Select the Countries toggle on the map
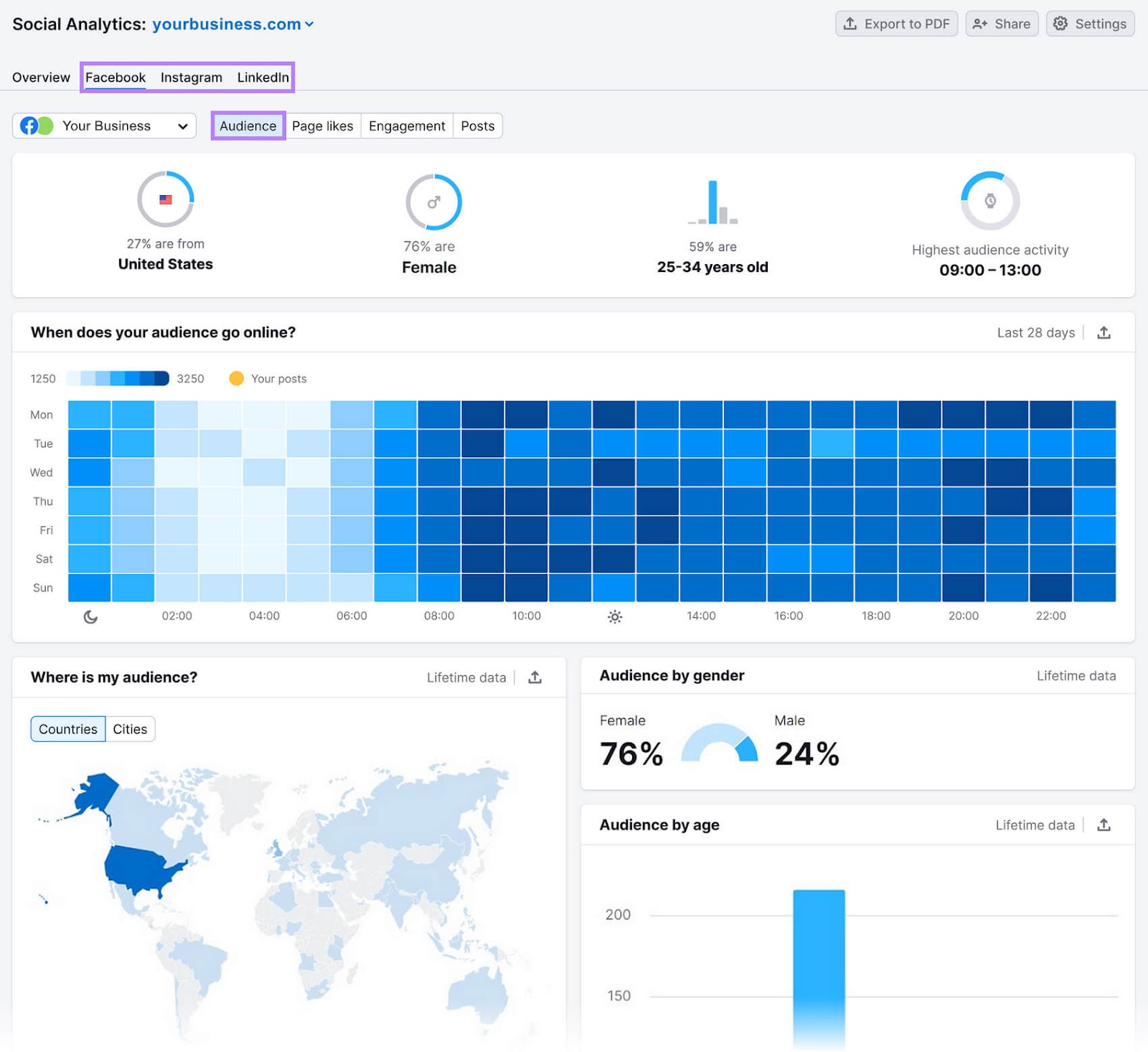The height and width of the screenshot is (1052, 1148). pyautogui.click(x=67, y=728)
